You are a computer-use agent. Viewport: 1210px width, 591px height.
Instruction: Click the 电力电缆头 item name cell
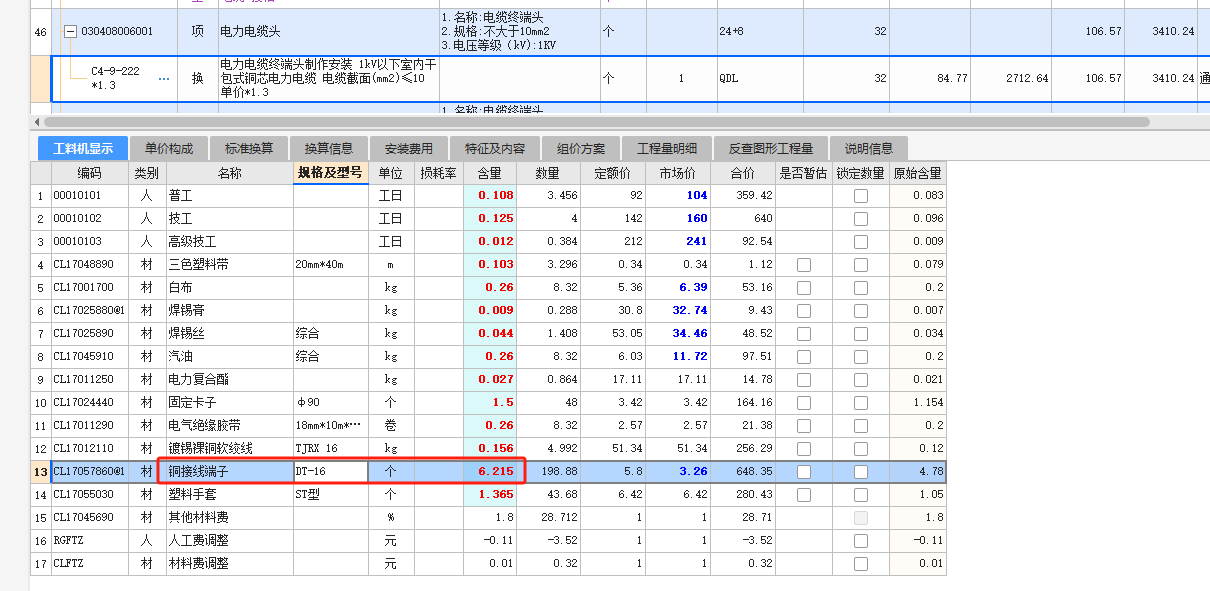point(328,32)
